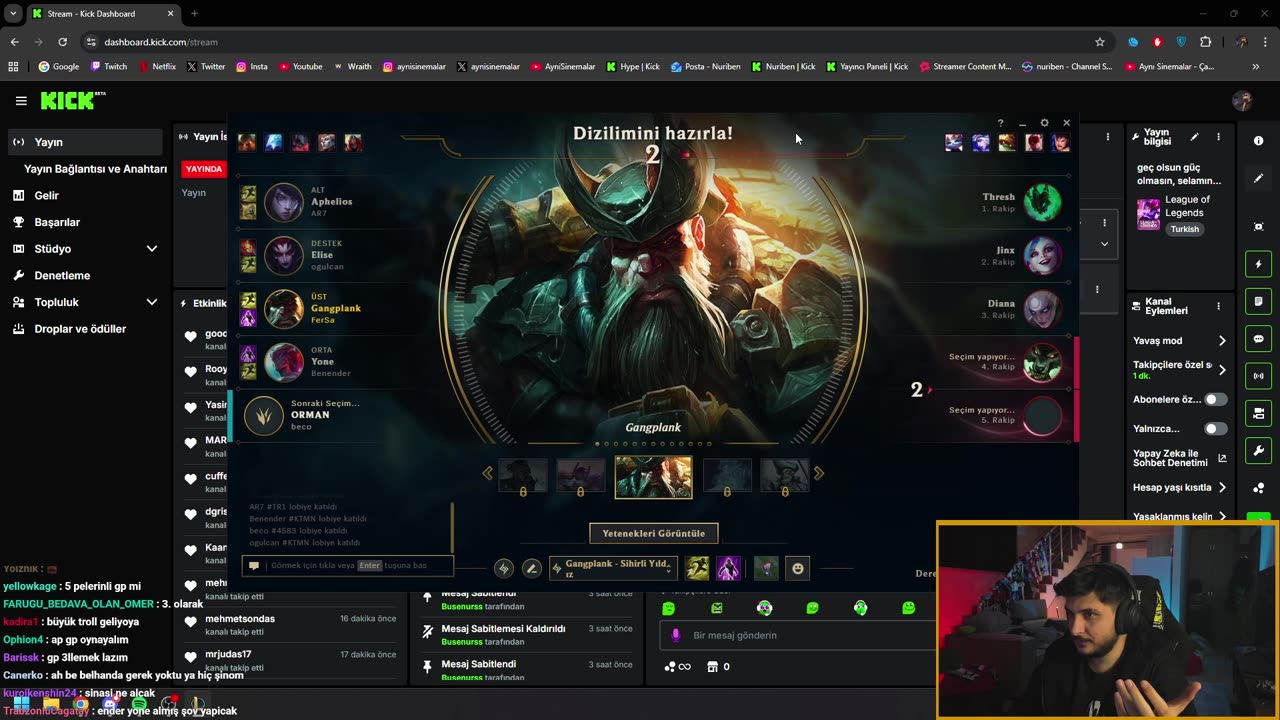Click the pencil icon in right rail
Image resolution: width=1280 pixels, height=720 pixels.
1258,178
